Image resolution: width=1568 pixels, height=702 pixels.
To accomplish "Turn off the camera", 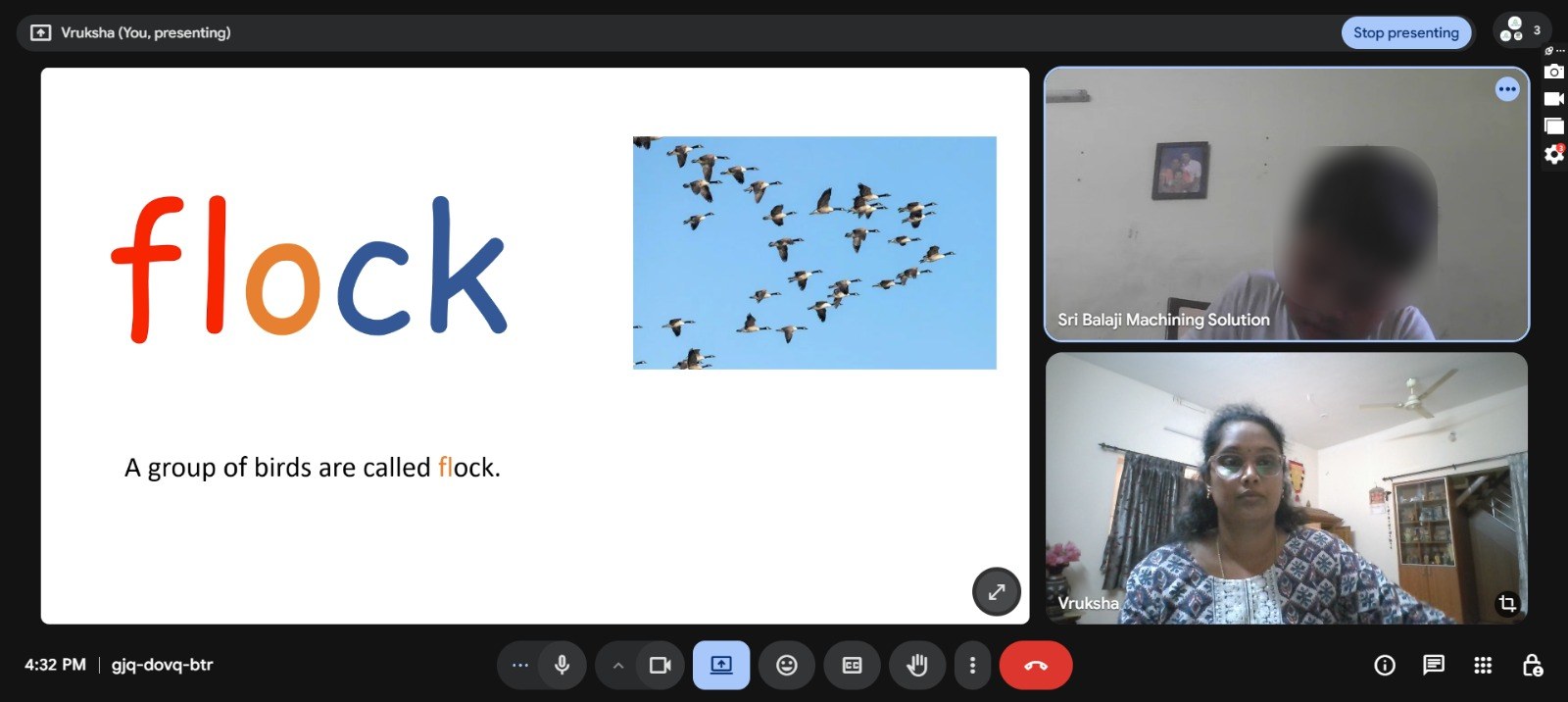I will (661, 666).
